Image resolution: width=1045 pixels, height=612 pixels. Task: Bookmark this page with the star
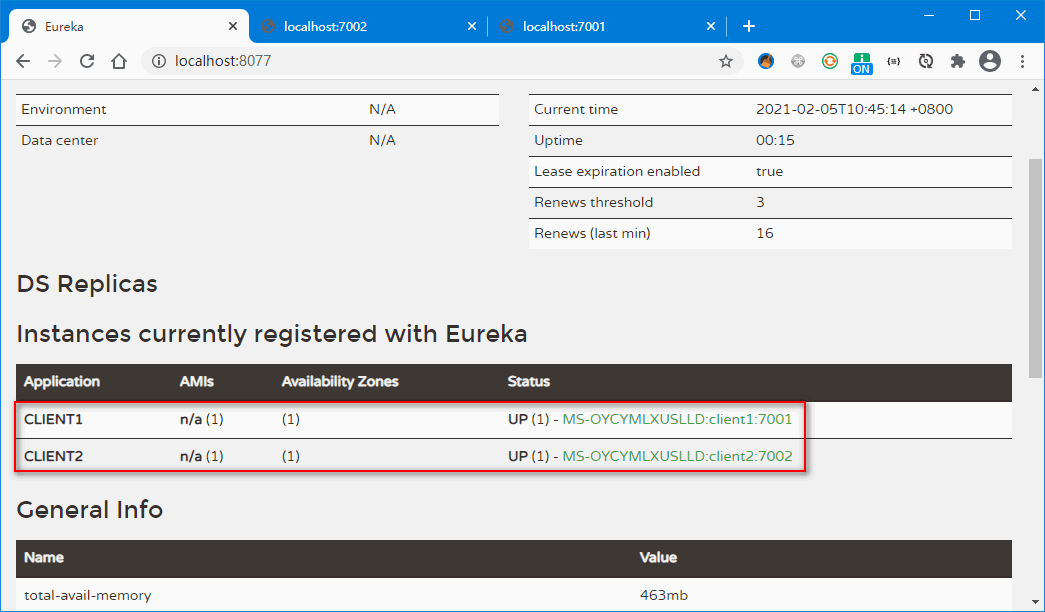pos(726,61)
